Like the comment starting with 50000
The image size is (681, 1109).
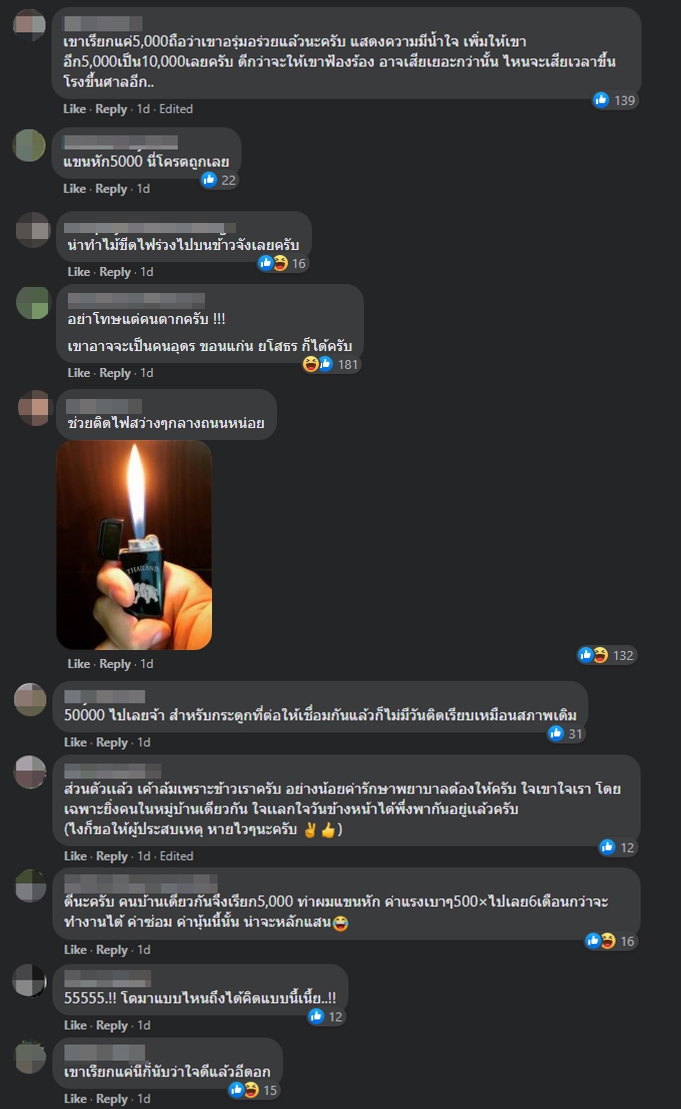point(75,742)
